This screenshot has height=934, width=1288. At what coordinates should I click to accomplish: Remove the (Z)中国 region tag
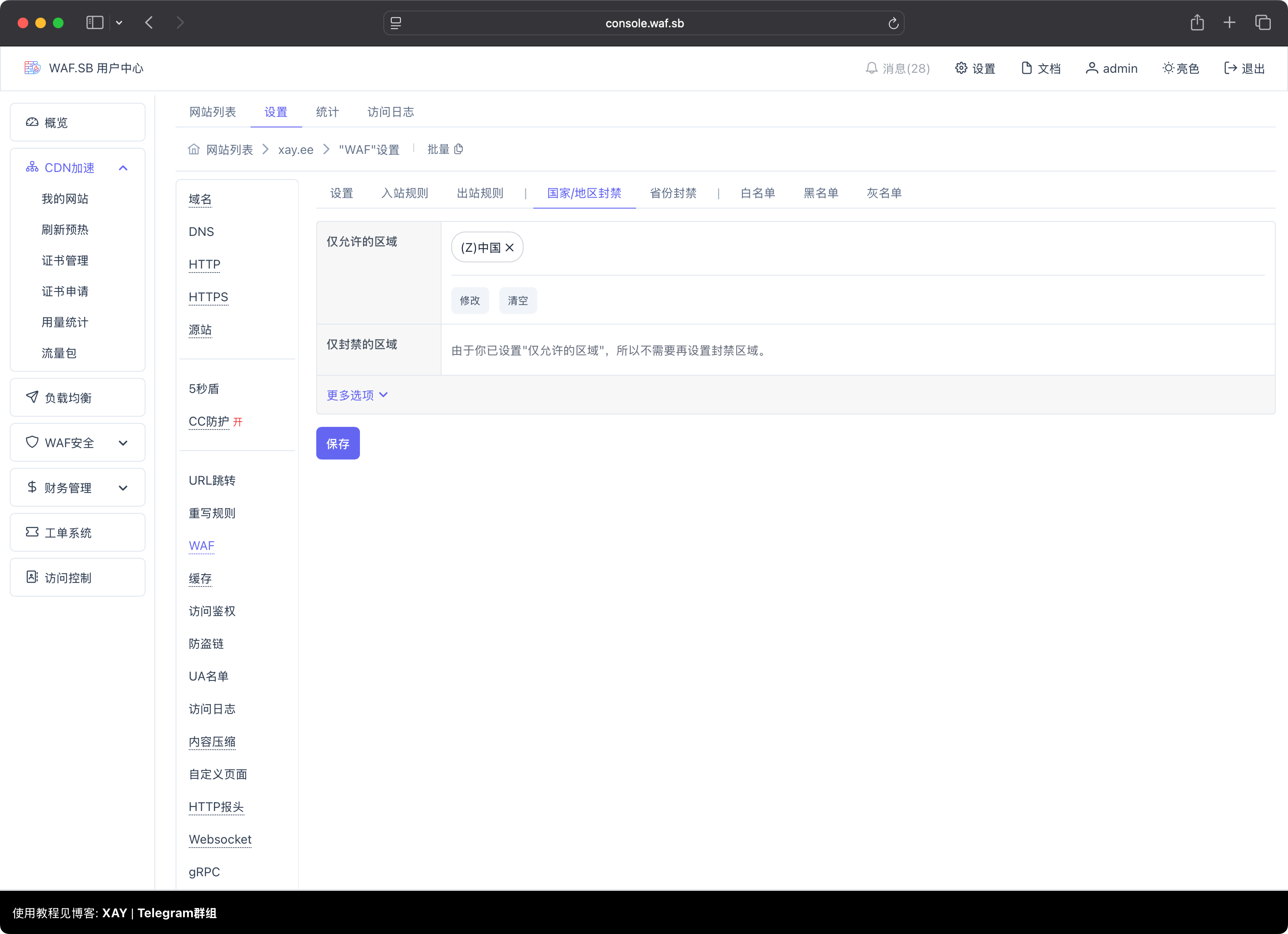pyautogui.click(x=509, y=247)
